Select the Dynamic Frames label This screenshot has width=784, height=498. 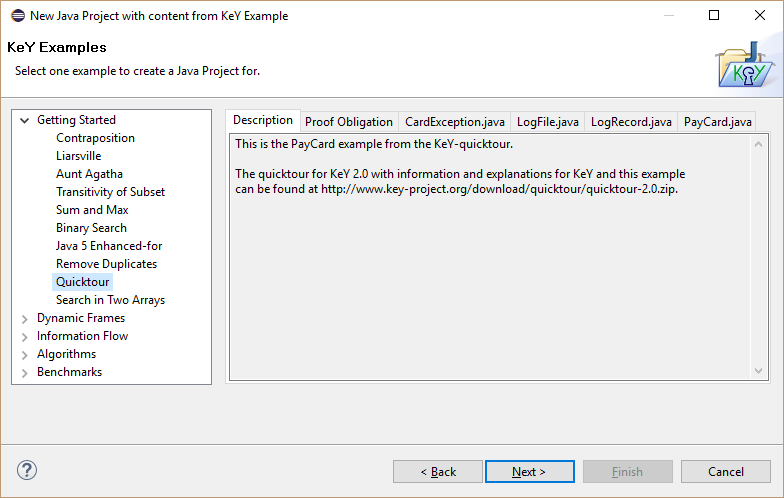click(x=80, y=318)
